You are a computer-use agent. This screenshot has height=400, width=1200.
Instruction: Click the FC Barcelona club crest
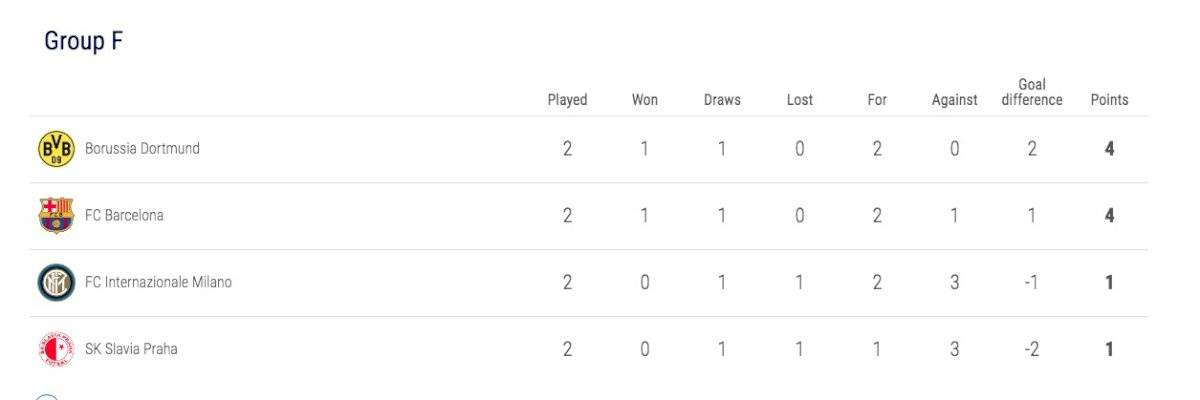56,215
